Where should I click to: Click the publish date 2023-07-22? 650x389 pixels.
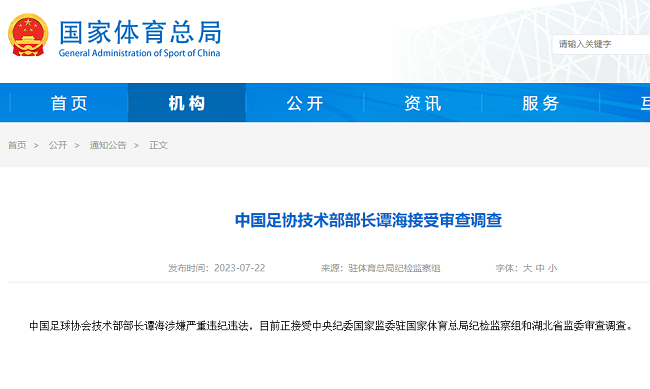(240, 268)
